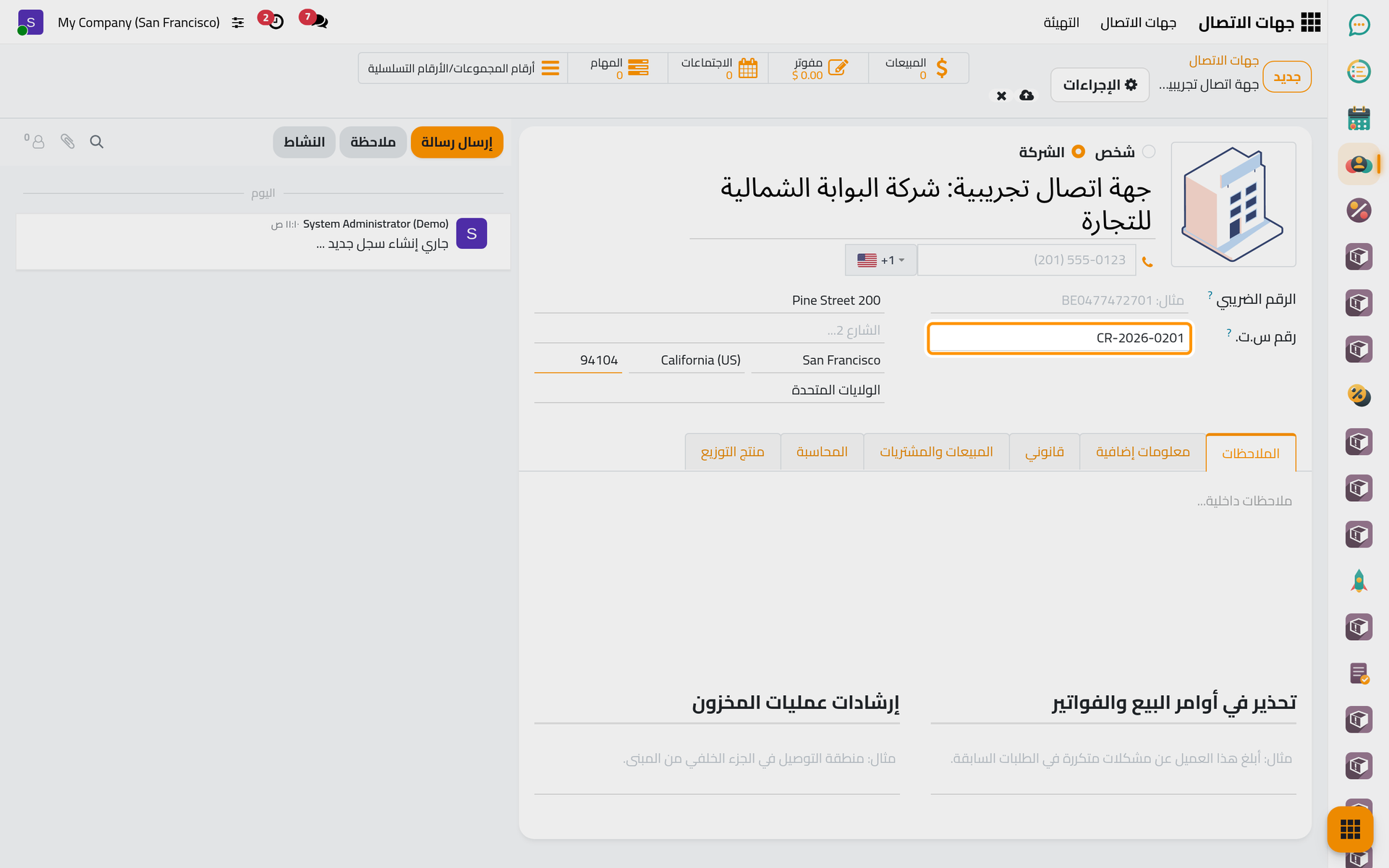
Task: Select the الشركة radio option
Action: click(x=1079, y=152)
